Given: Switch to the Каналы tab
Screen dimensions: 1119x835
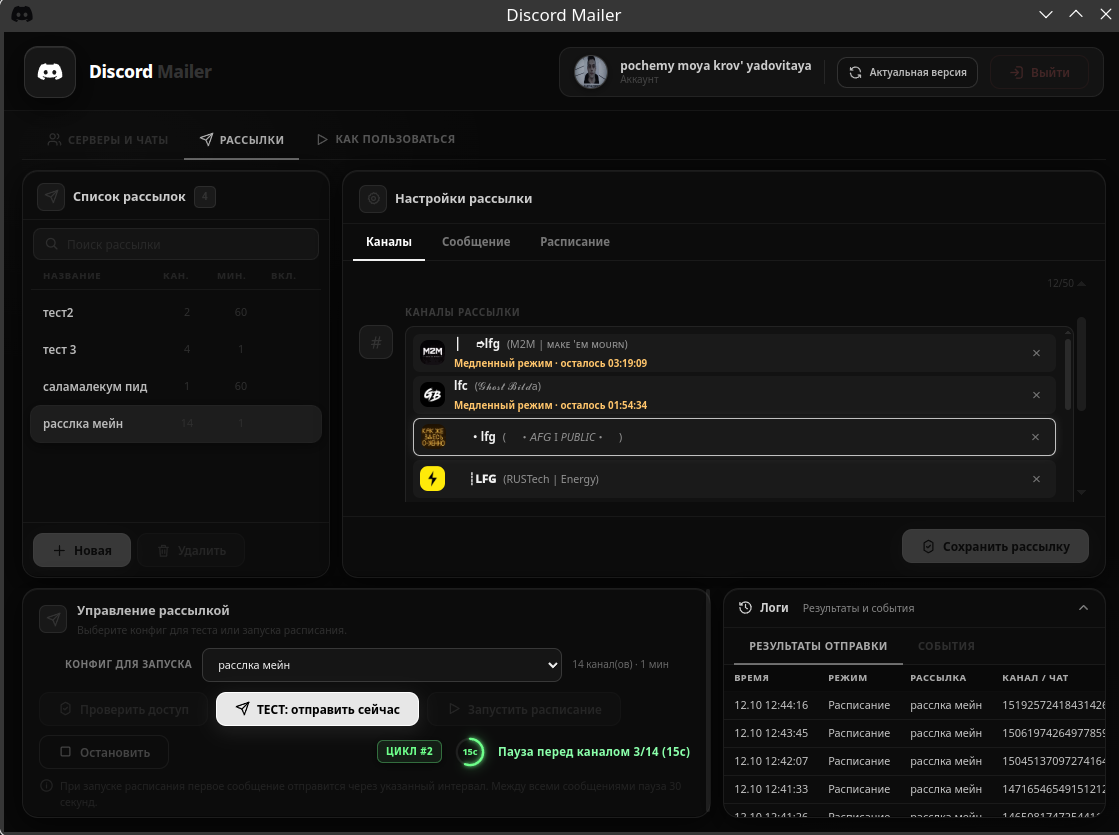Looking at the screenshot, I should [389, 242].
